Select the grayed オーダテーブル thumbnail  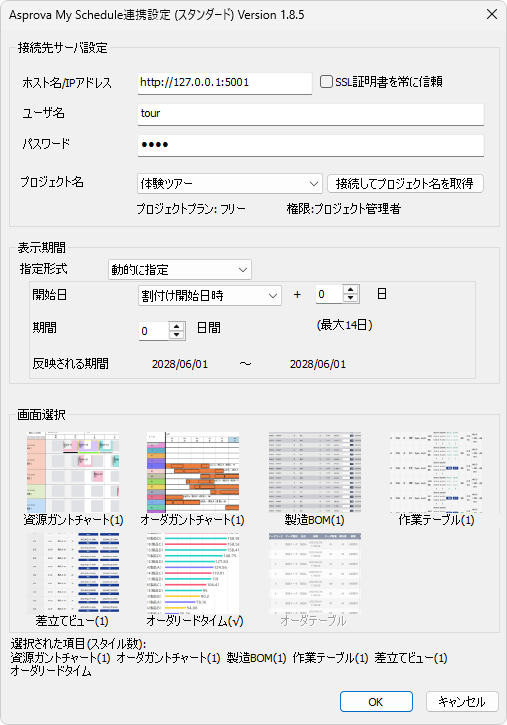click(x=315, y=573)
